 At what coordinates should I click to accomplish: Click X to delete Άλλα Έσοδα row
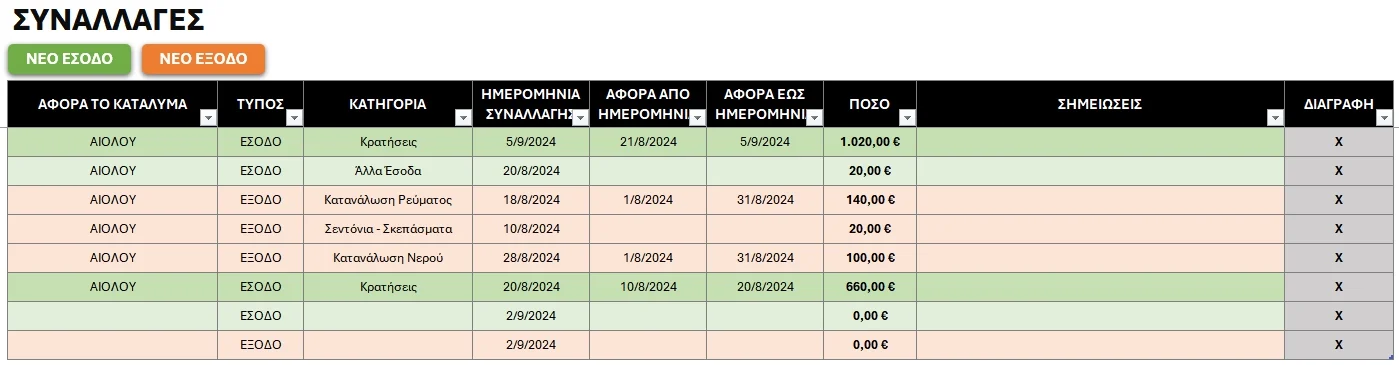1338,171
